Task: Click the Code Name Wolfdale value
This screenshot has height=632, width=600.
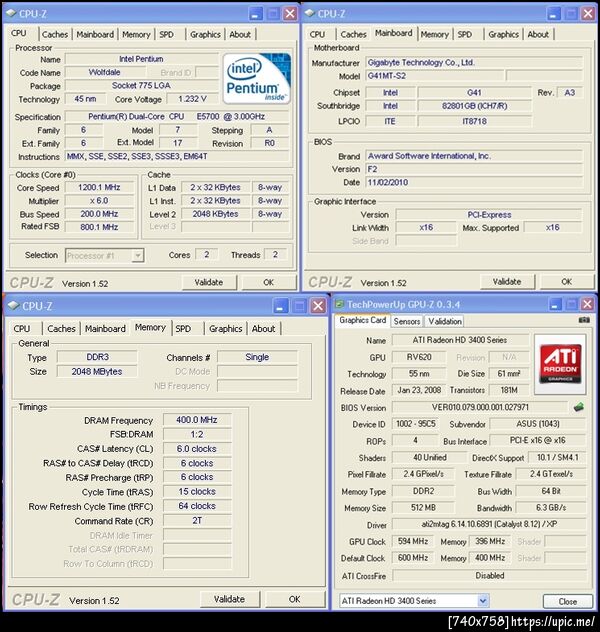Action: 105,73
